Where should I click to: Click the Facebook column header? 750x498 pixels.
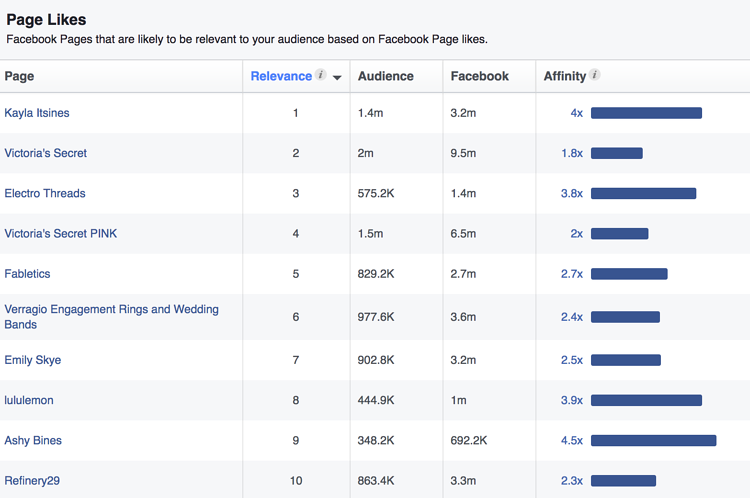[479, 76]
